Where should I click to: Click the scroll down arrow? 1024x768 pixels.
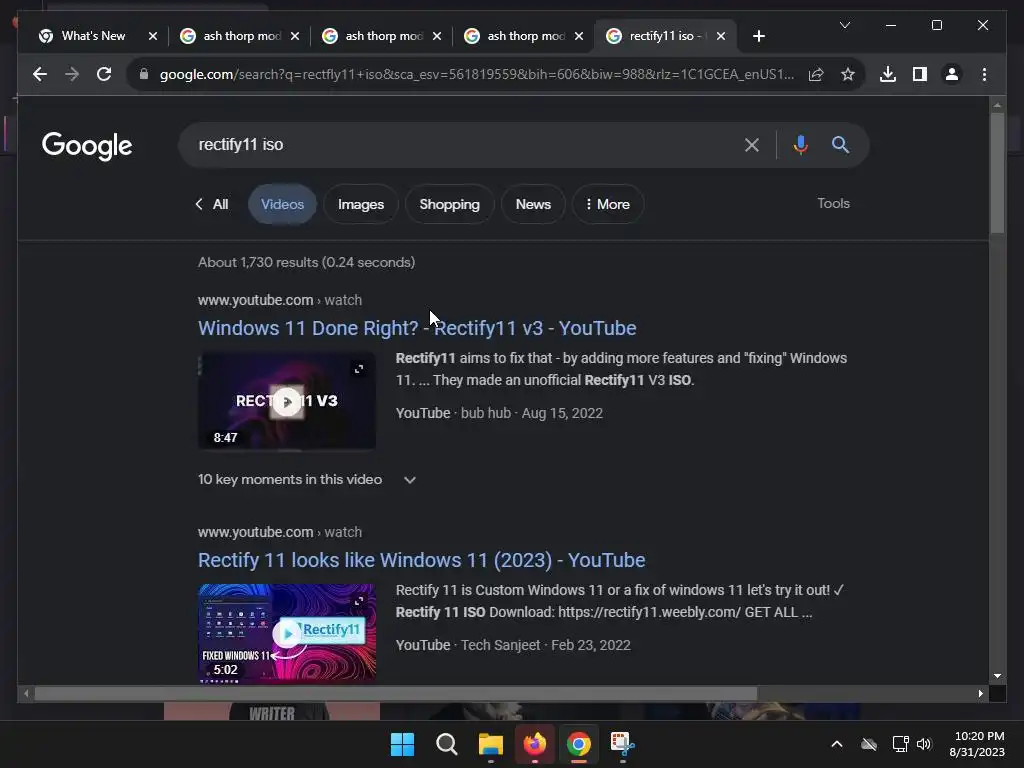[997, 676]
